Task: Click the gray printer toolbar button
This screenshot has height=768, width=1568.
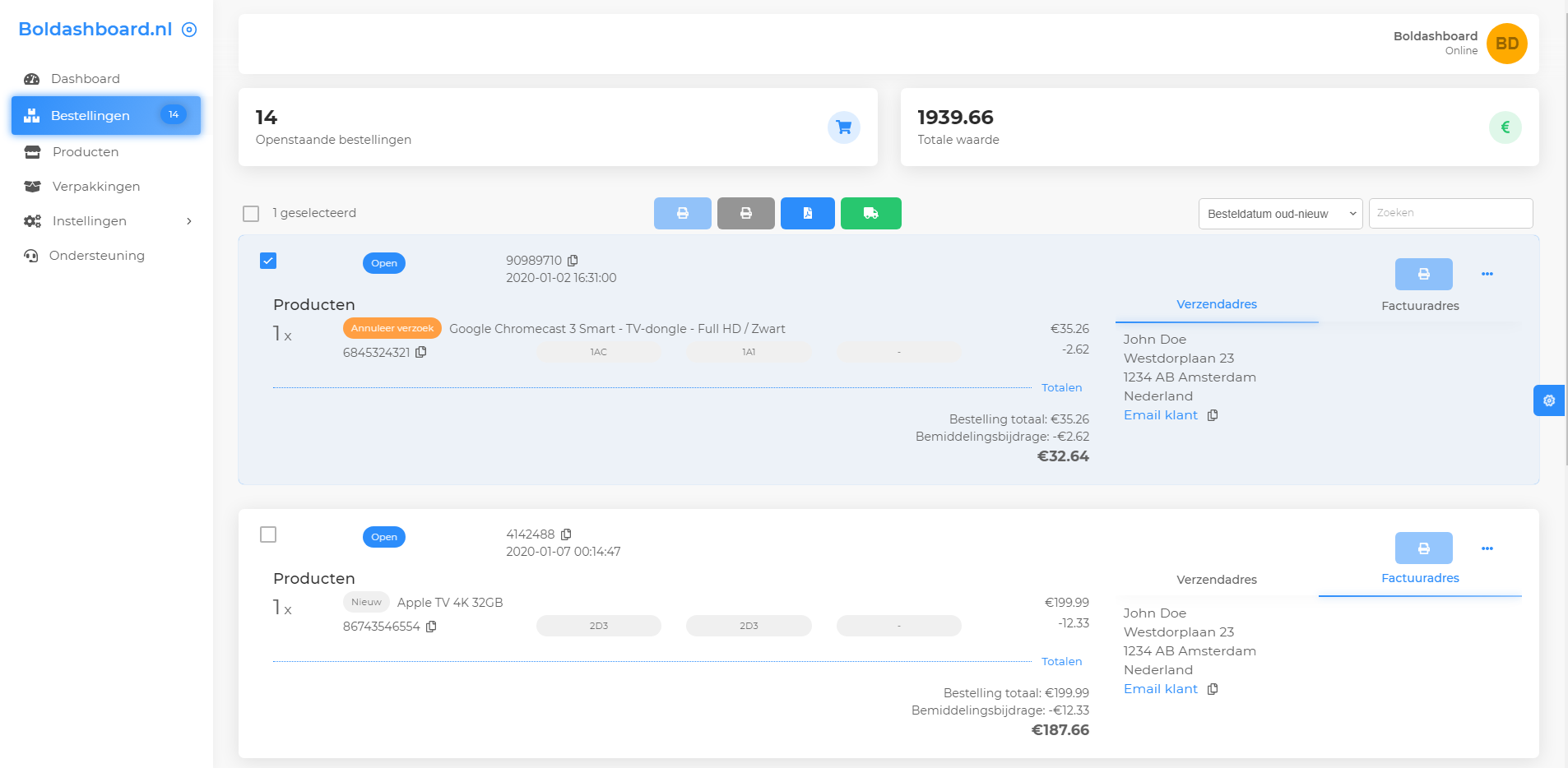Action: coord(745,213)
